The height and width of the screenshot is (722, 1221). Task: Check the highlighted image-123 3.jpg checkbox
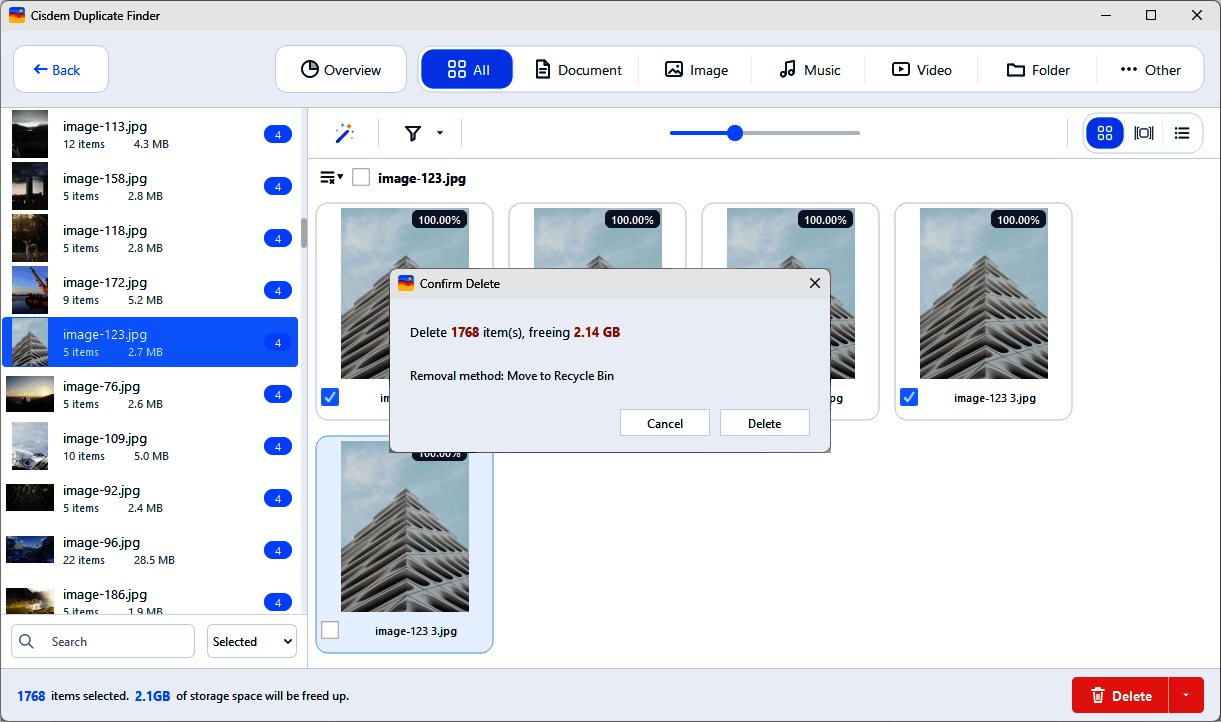point(330,630)
